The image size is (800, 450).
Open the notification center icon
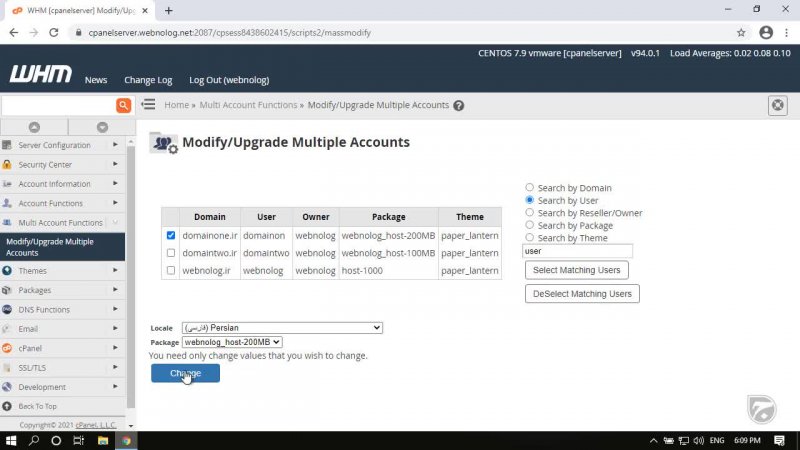tap(779, 440)
